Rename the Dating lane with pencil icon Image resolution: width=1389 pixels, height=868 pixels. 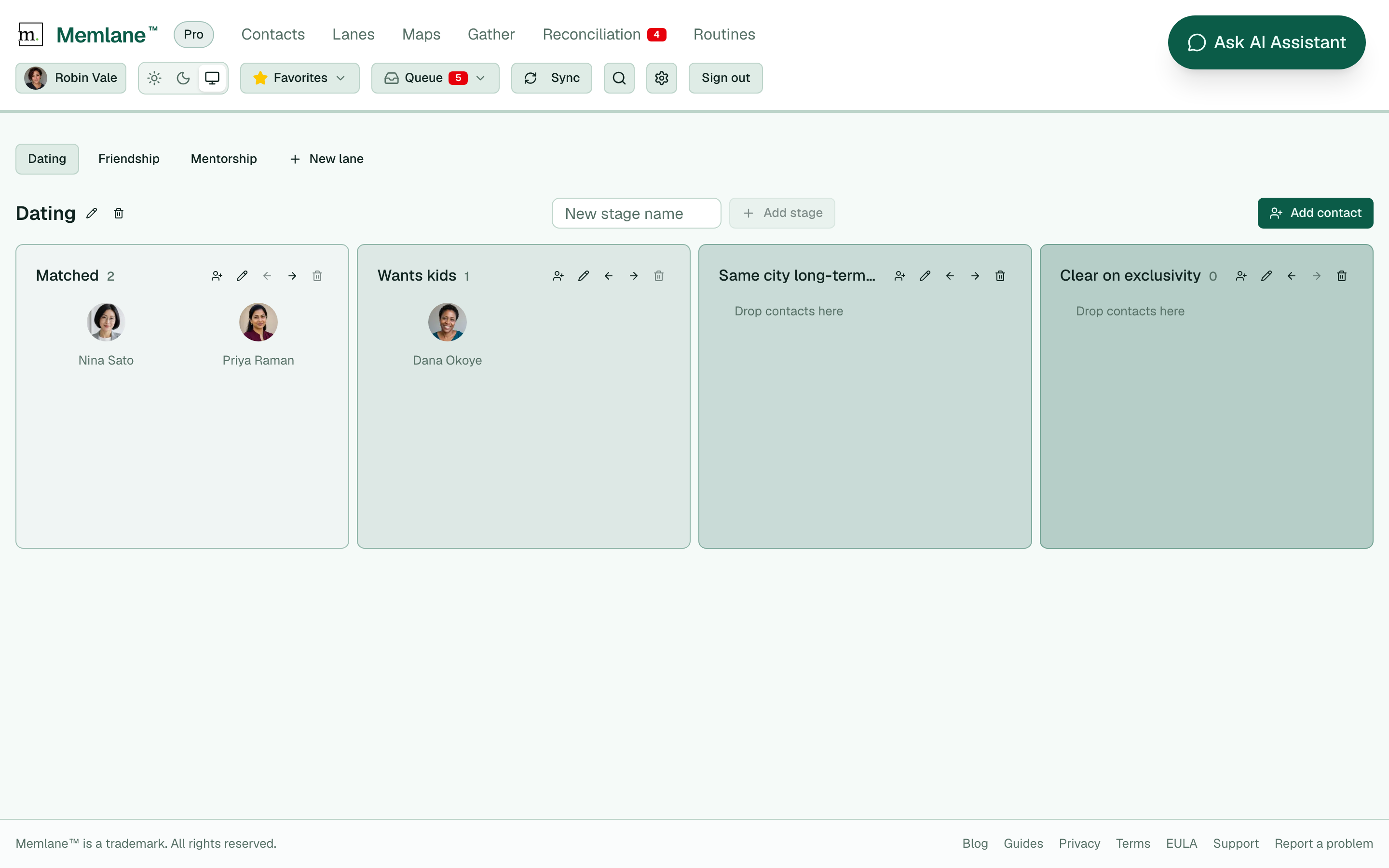92,214
